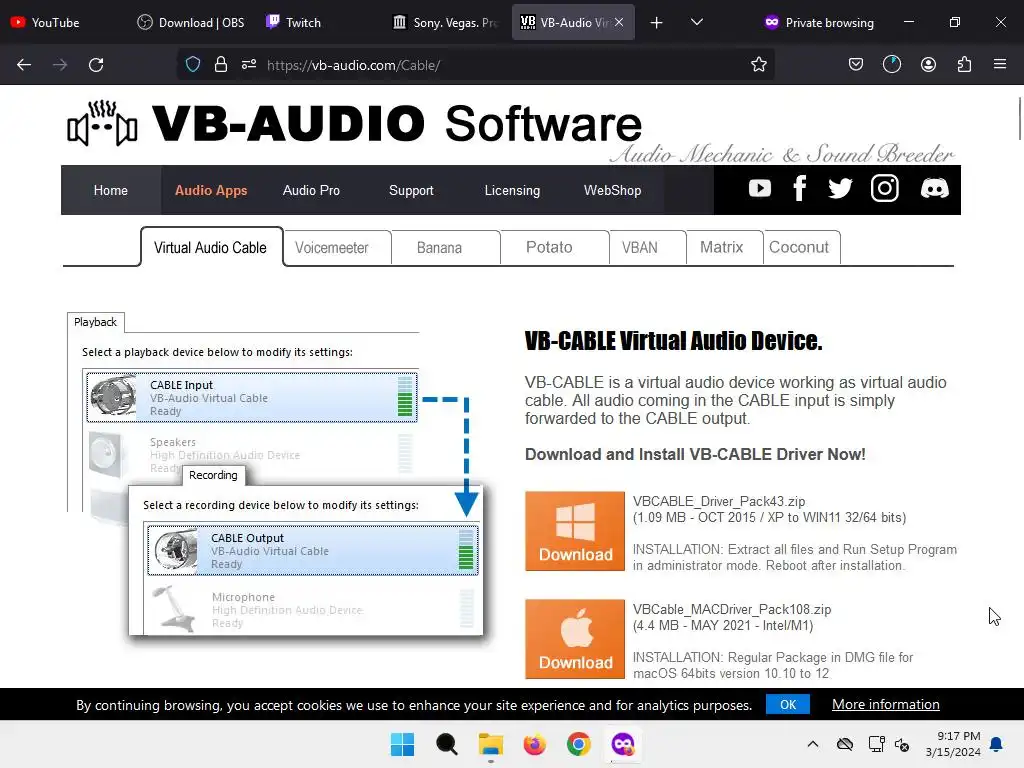Switch to the YouTube browser tab

pos(62,23)
